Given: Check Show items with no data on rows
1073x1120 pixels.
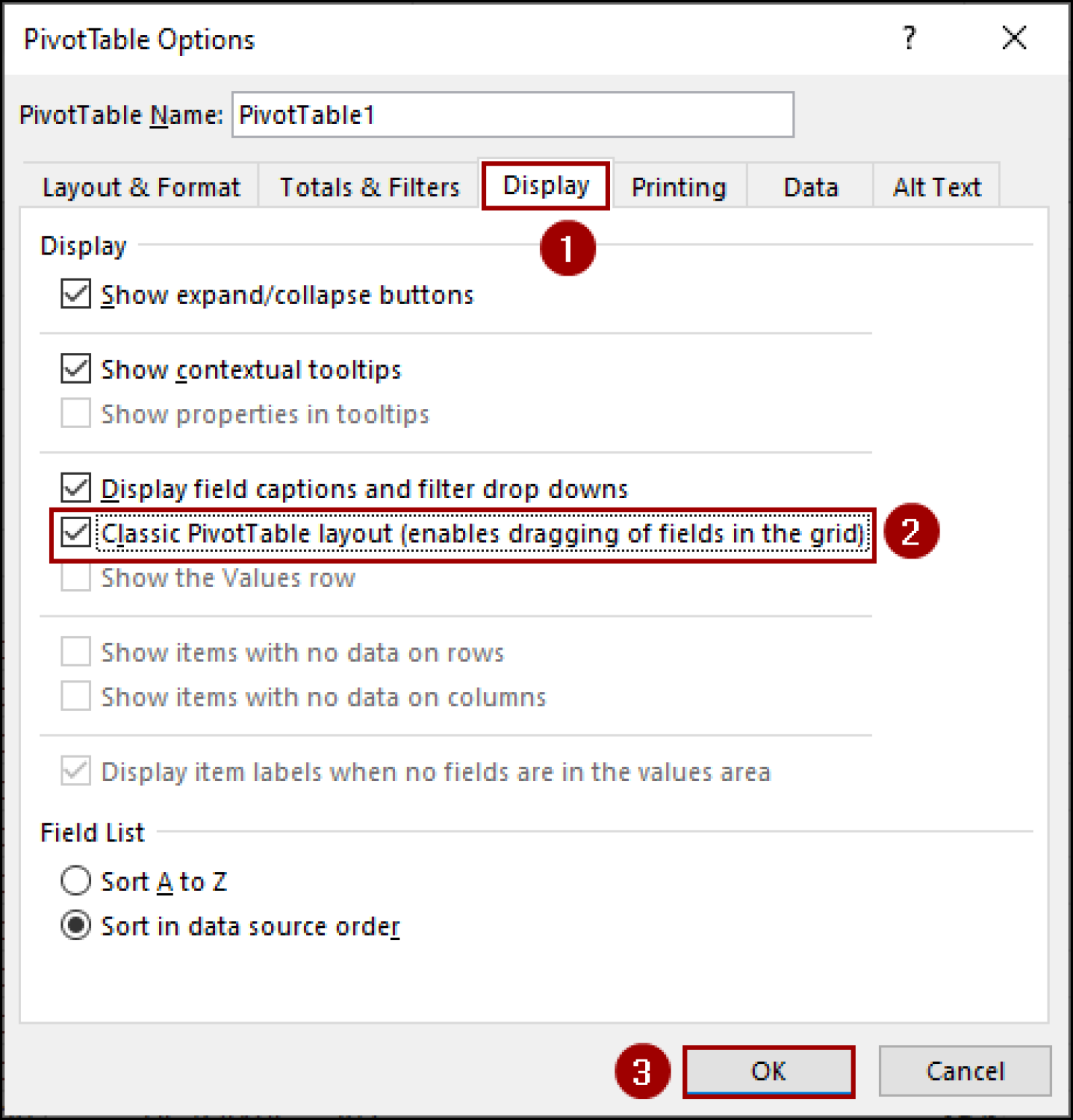Looking at the screenshot, I should (x=74, y=652).
